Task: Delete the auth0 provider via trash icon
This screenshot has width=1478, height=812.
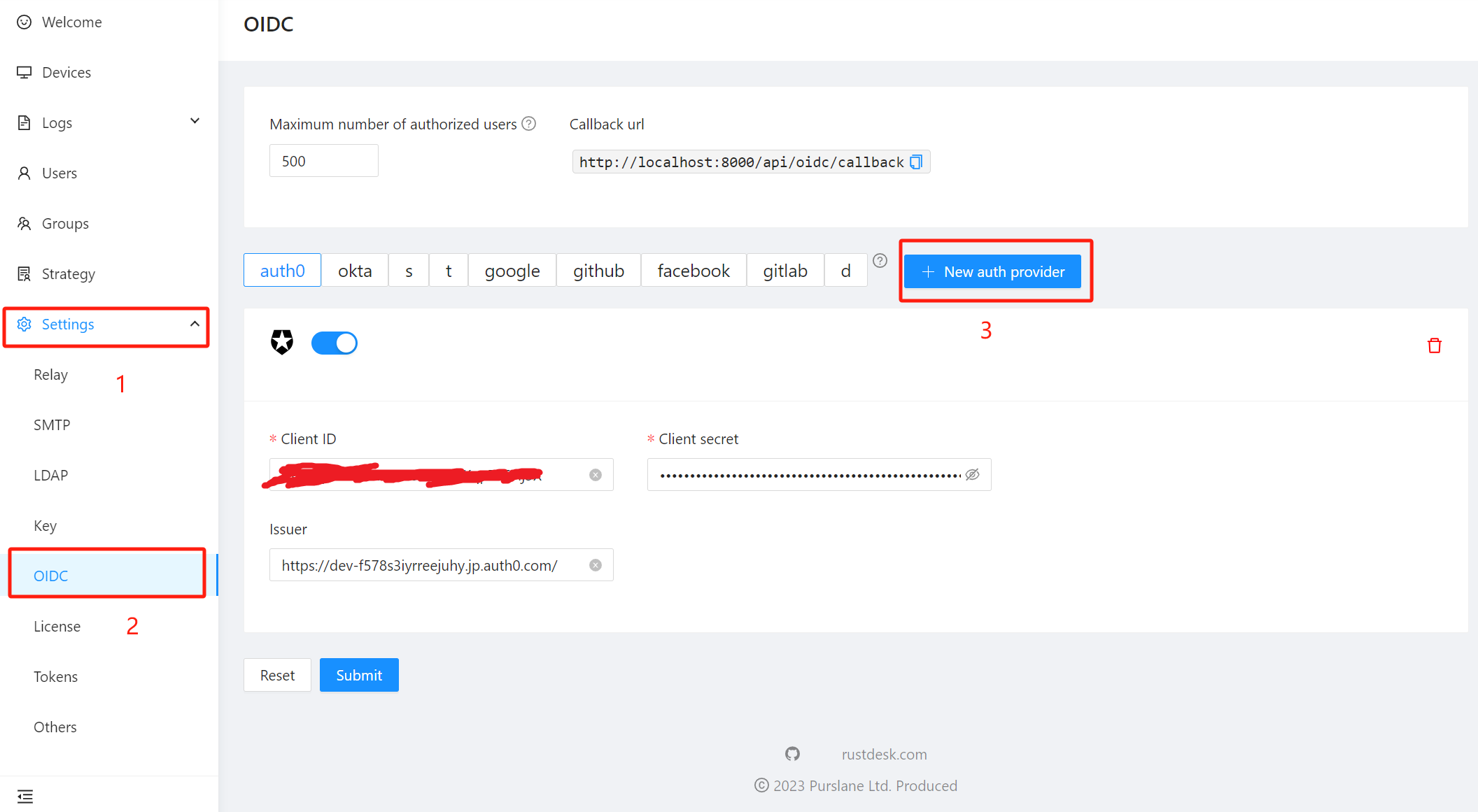Action: [x=1434, y=346]
